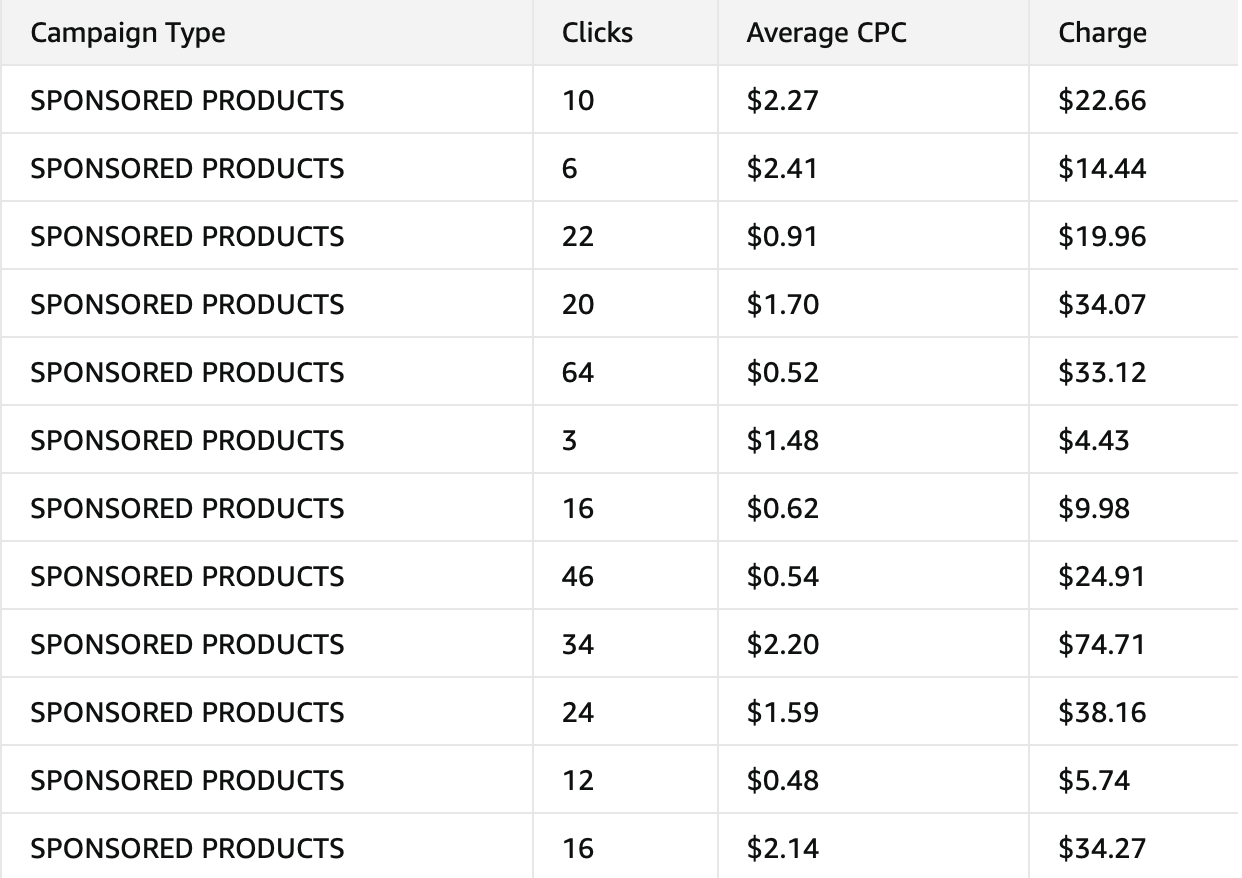Click the $4.43 charge cell
1242x878 pixels.
1093,441
